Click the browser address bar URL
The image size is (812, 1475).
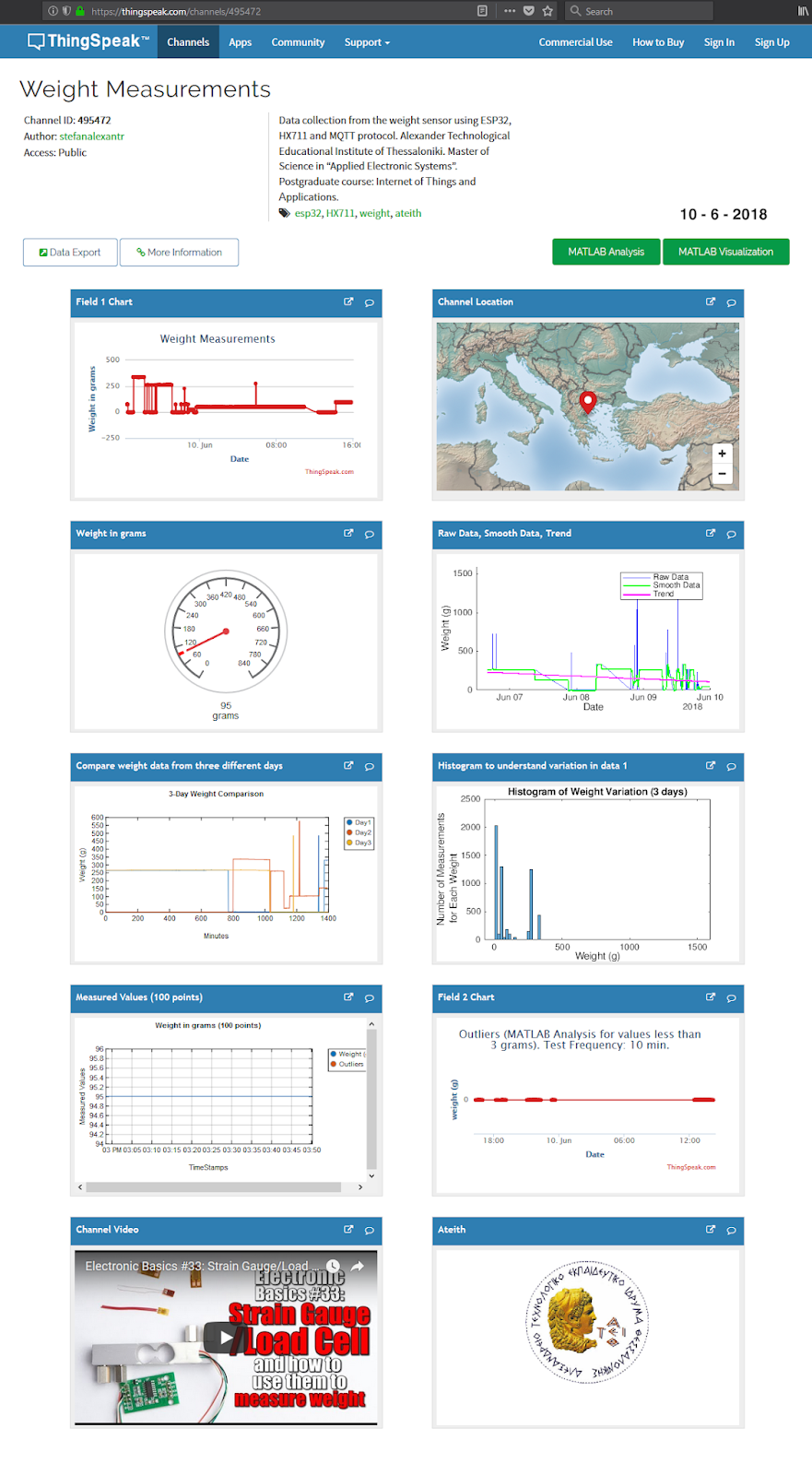pyautogui.click(x=176, y=11)
